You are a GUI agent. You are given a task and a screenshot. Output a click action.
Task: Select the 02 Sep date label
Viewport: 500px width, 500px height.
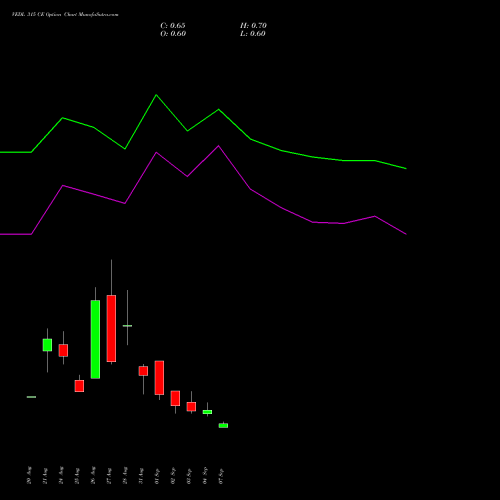coord(173,476)
